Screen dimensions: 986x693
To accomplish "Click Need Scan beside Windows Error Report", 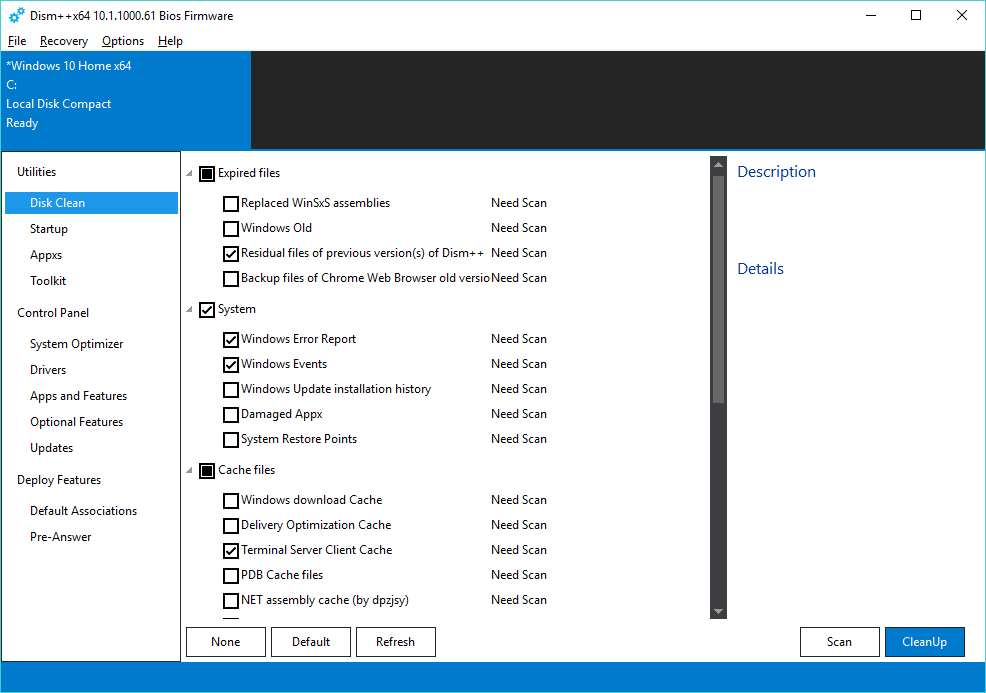I will 519,339.
